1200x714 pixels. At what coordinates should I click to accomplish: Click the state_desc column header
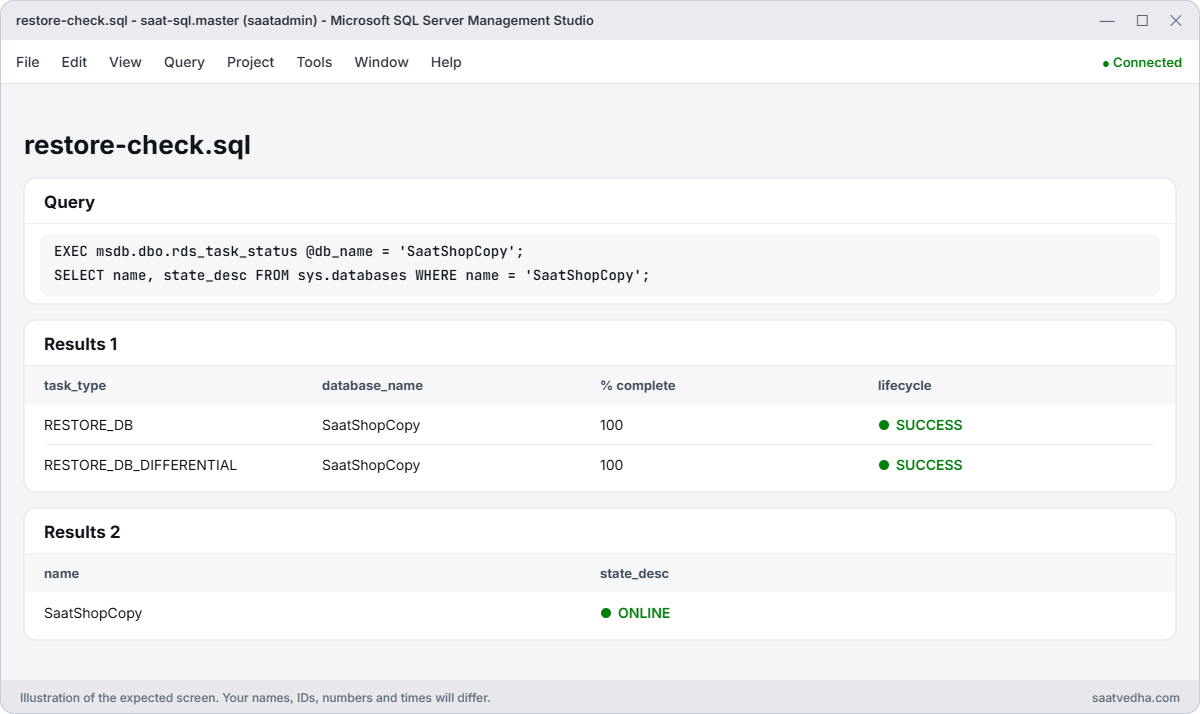coord(634,573)
